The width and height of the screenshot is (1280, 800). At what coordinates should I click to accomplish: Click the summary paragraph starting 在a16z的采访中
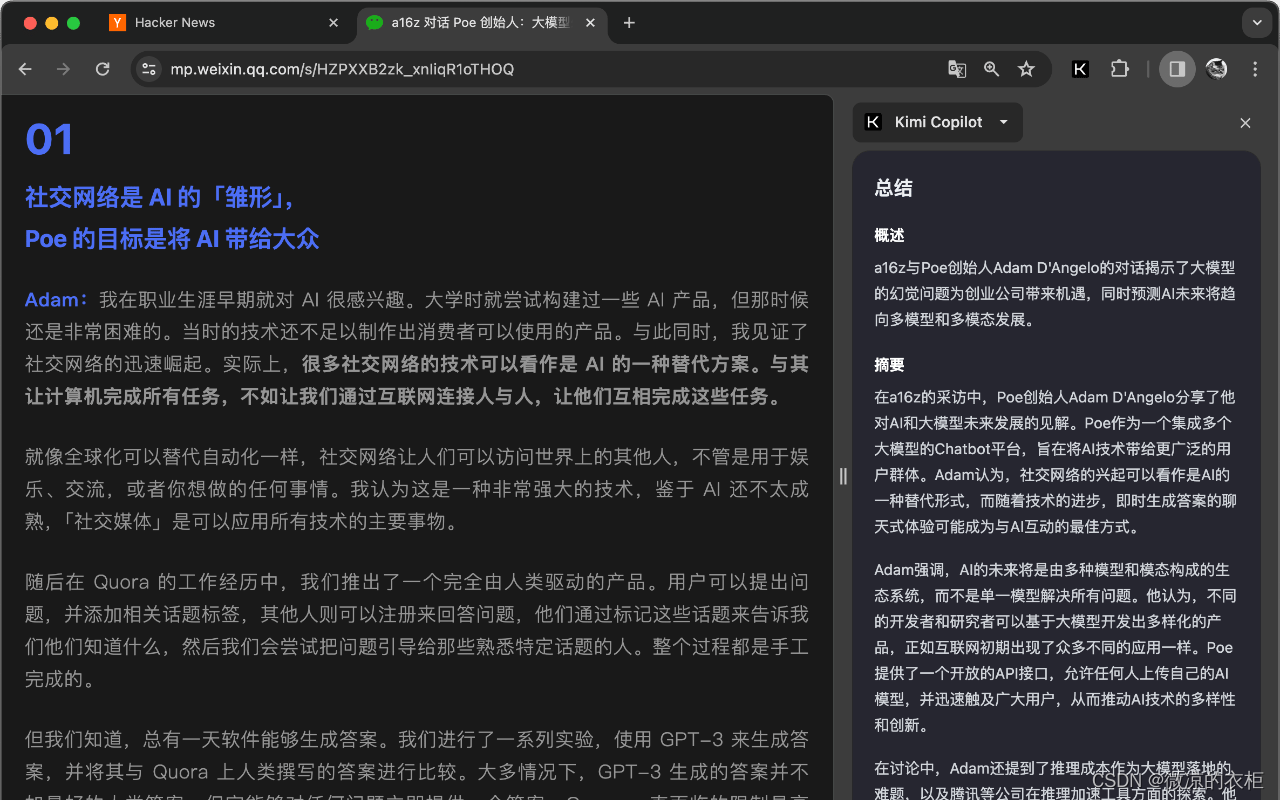[x=1055, y=461]
